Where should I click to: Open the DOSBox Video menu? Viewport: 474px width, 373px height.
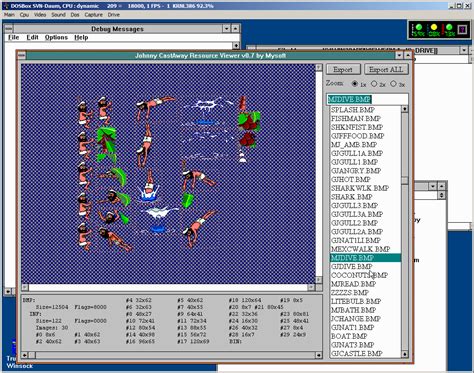point(40,15)
